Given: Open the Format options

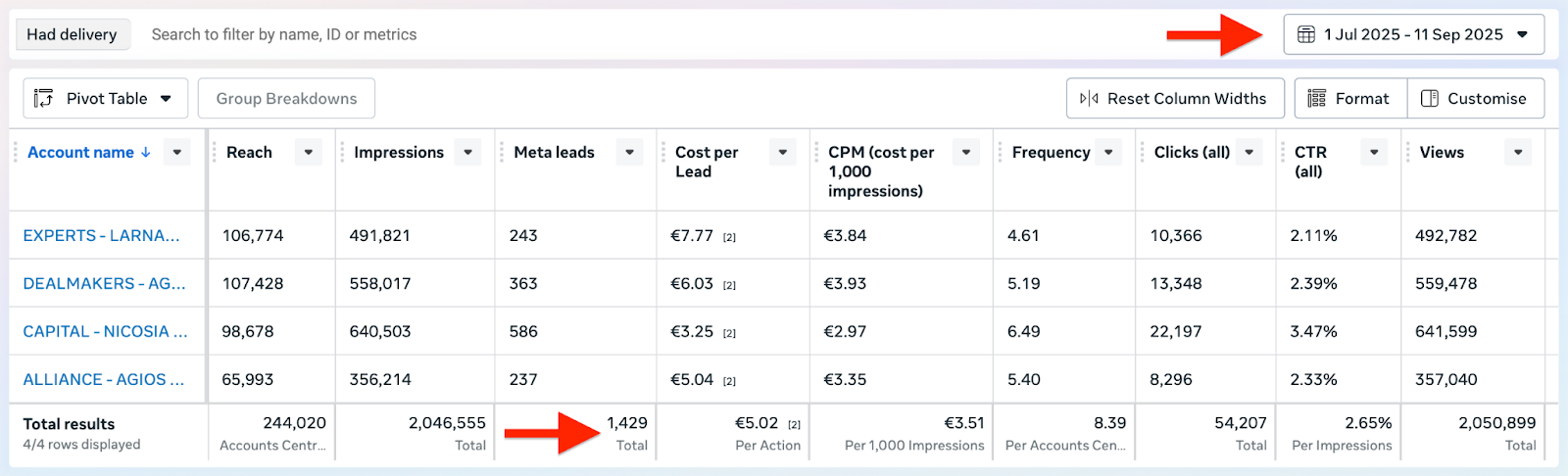Looking at the screenshot, I should point(1350,99).
